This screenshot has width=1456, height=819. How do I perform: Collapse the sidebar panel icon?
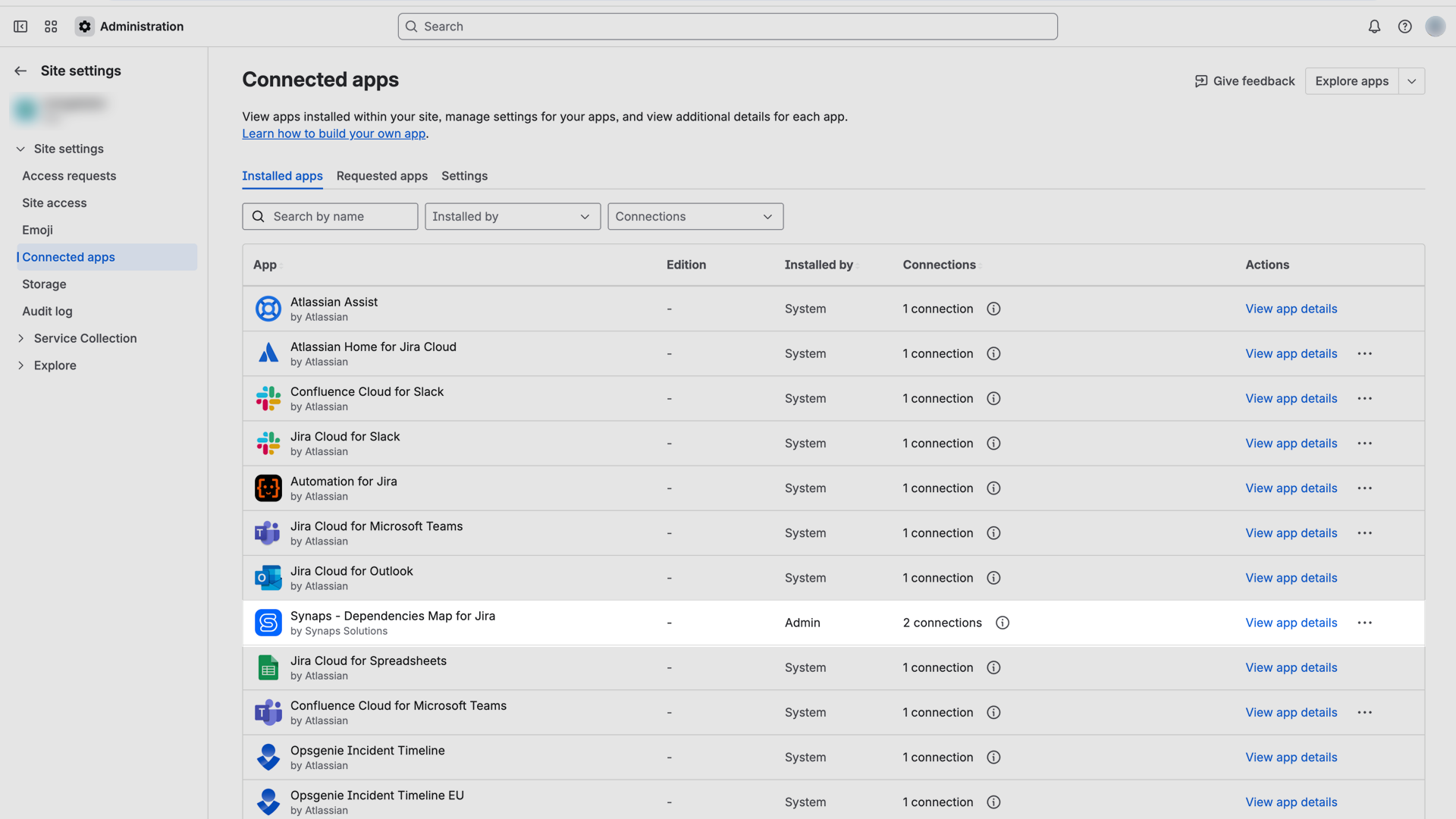tap(20, 27)
